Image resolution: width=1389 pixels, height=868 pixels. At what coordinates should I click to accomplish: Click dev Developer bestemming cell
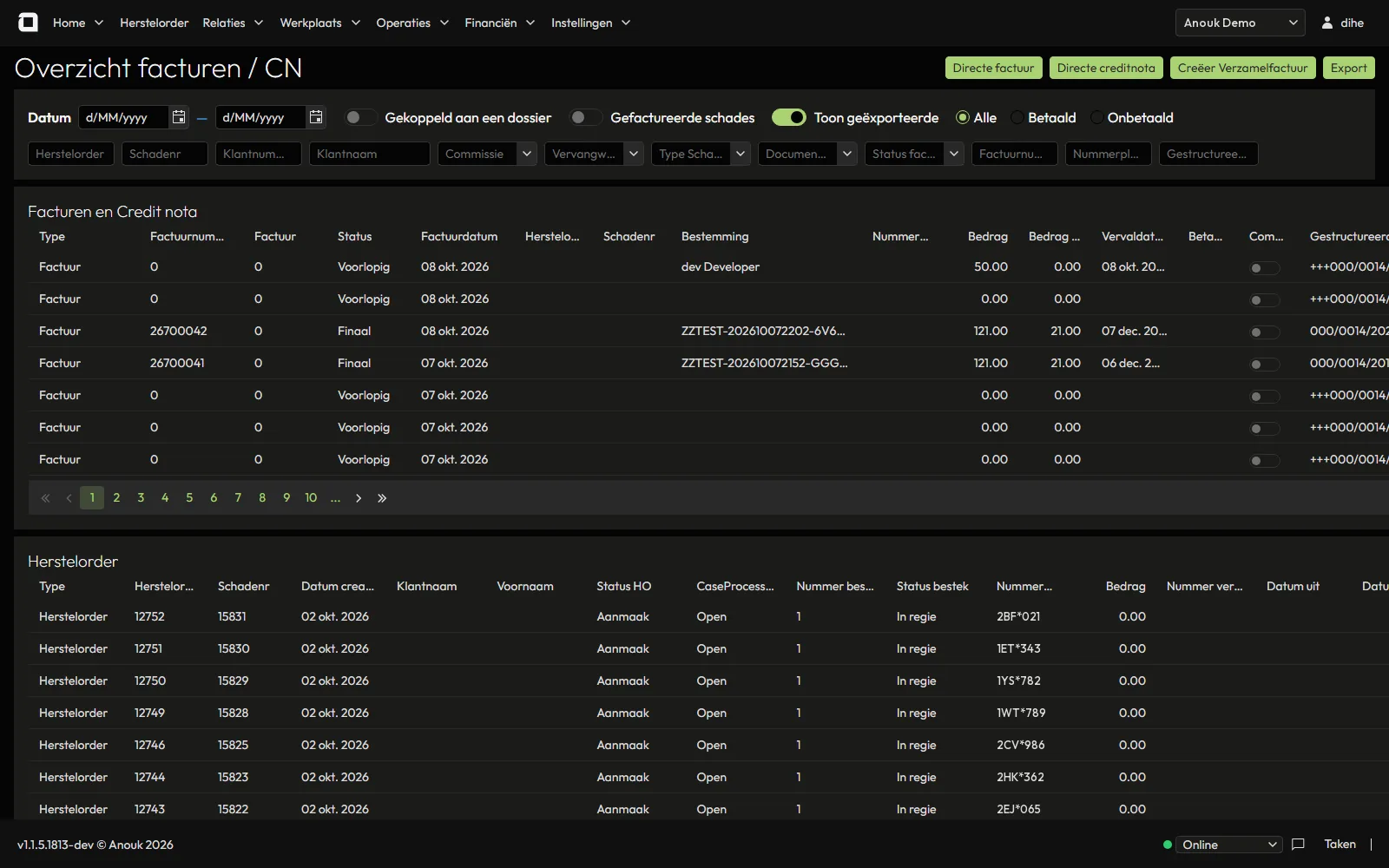click(721, 266)
